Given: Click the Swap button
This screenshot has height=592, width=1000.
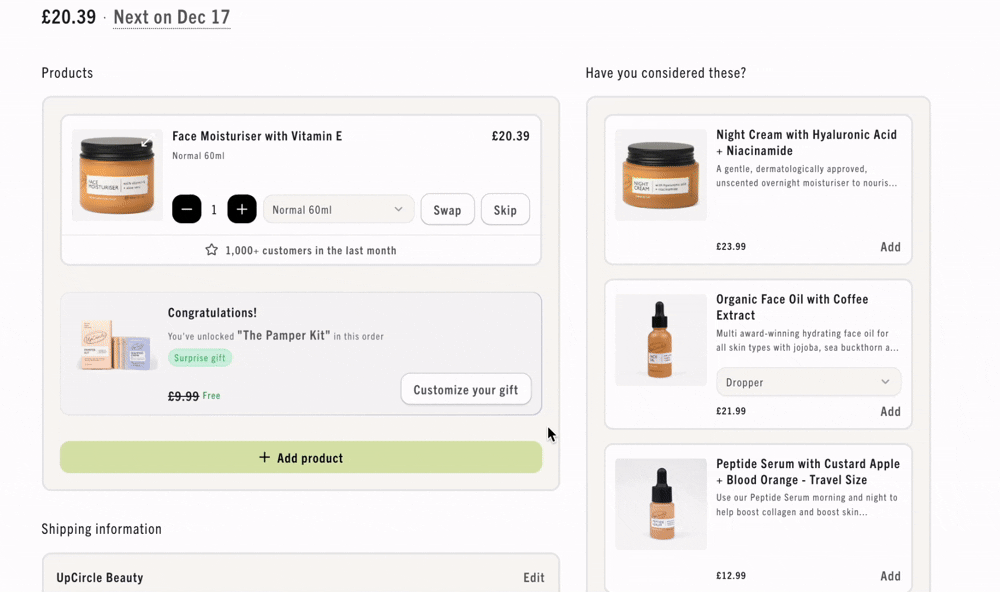Looking at the screenshot, I should click(x=447, y=210).
